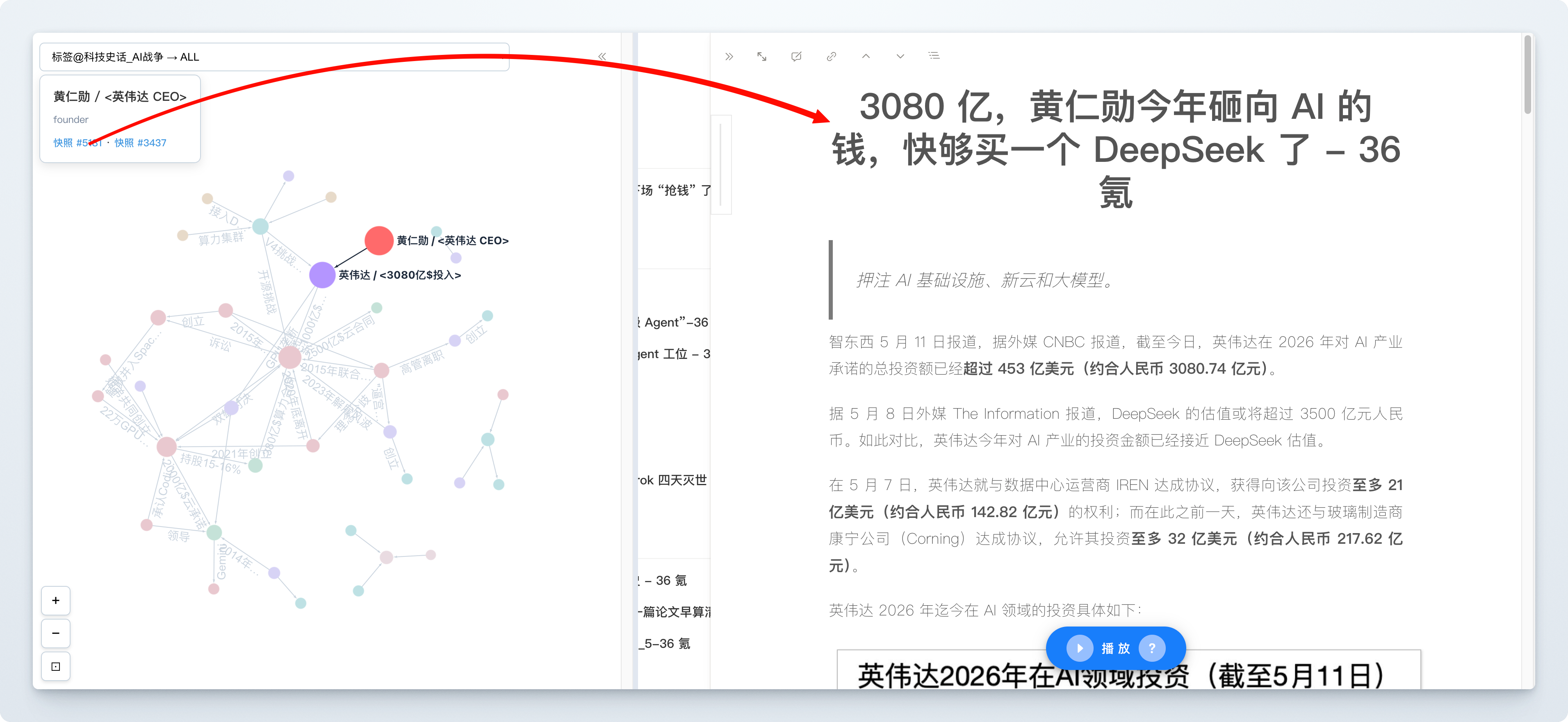The width and height of the screenshot is (1568, 722).
Task: Expand article to fullscreen with diagonal arrows
Action: (x=762, y=57)
